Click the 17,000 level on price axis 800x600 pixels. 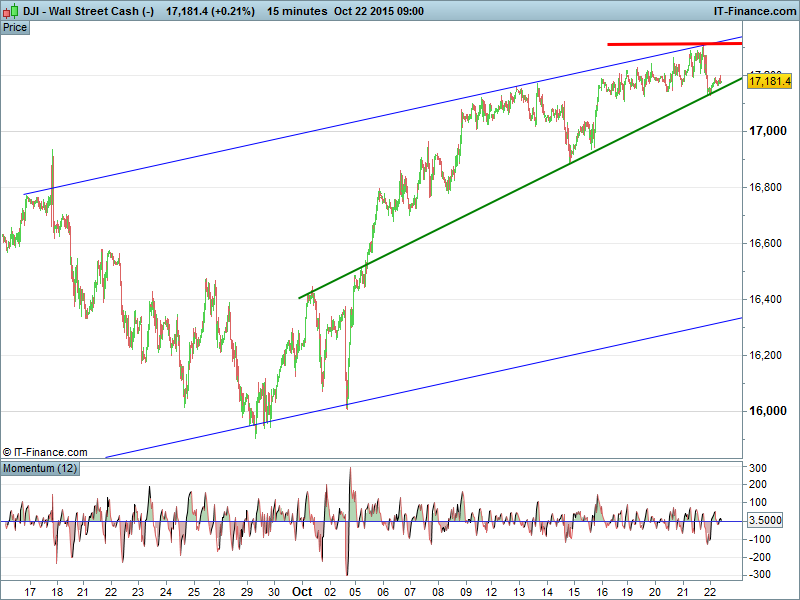(x=769, y=131)
